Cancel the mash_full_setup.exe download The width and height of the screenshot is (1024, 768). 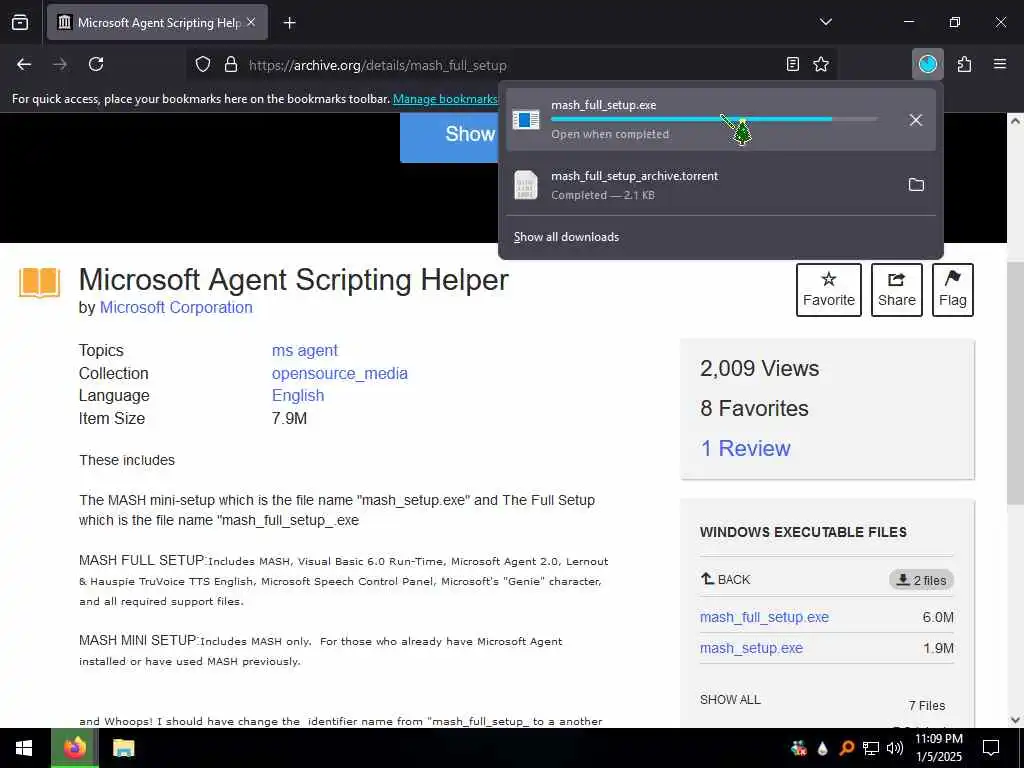click(x=916, y=120)
